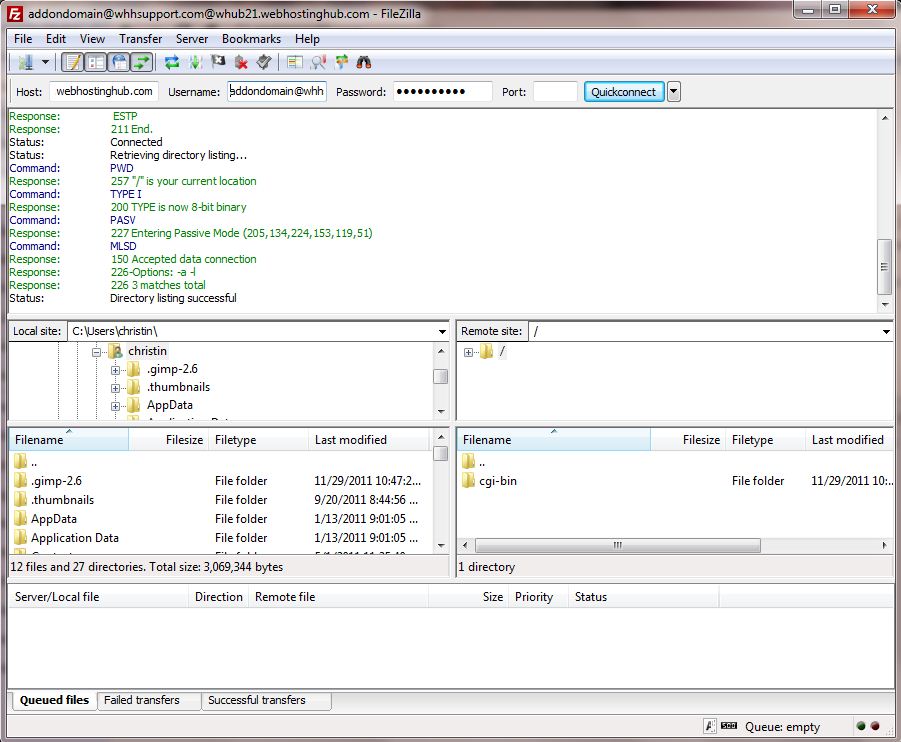901x742 pixels.
Task: Click the binoculars search remote files icon
Action: 364,62
